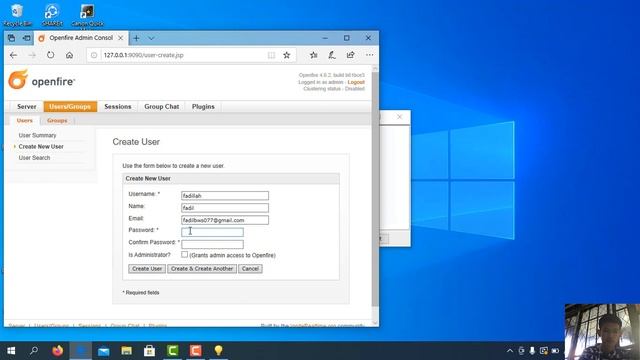Click the Openfire flame logo
Viewport: 640px width, 360px height.
coord(18,79)
